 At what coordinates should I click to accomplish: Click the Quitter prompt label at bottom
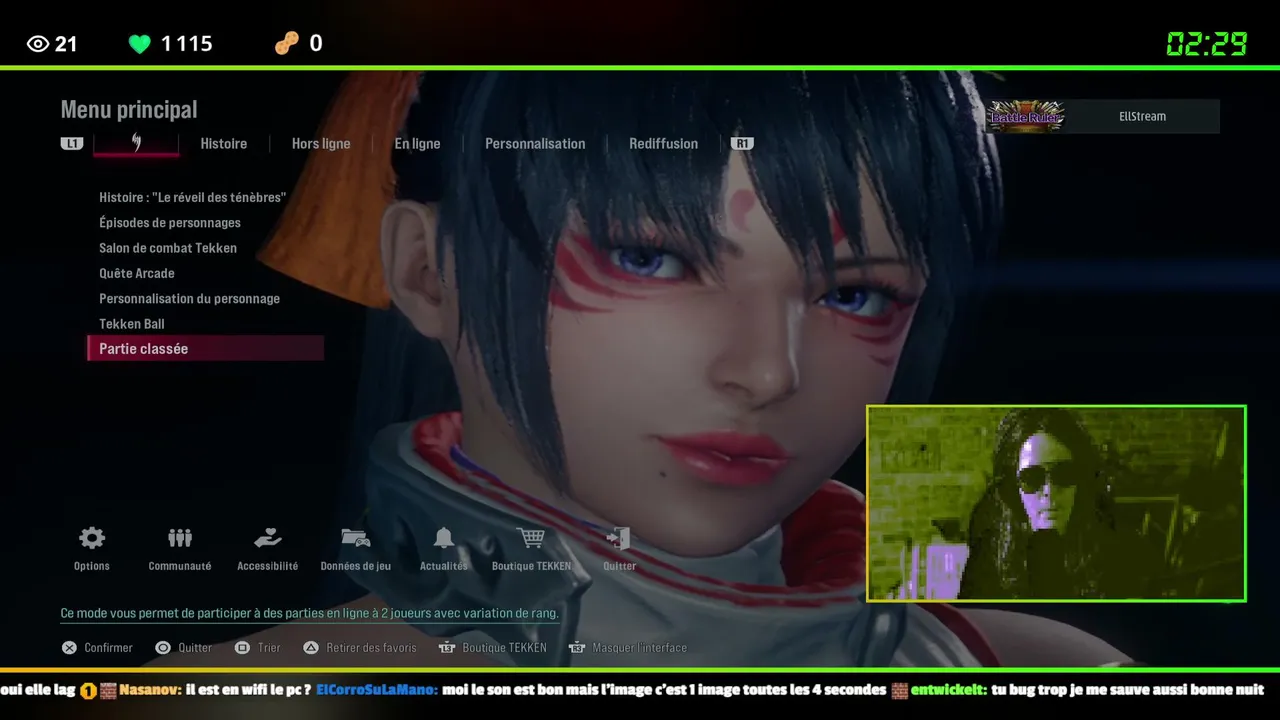(195, 648)
